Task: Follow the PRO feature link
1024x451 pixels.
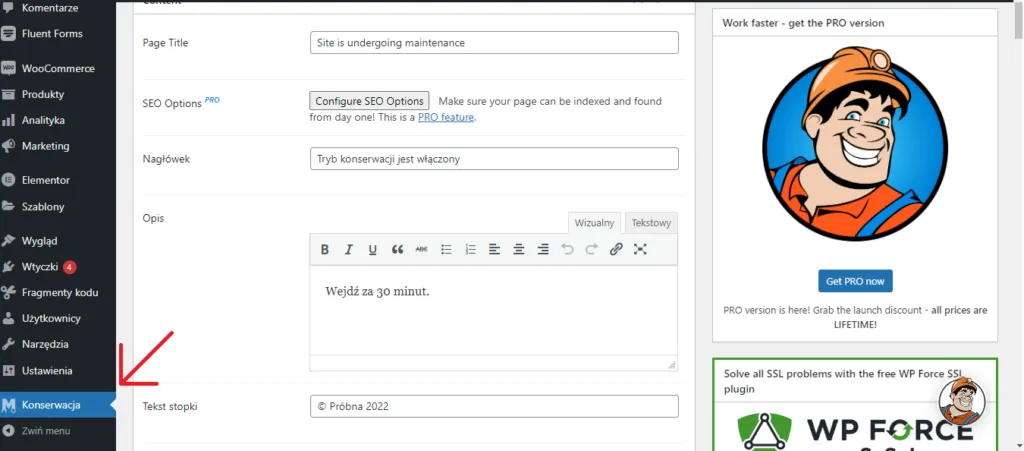Action: point(446,118)
